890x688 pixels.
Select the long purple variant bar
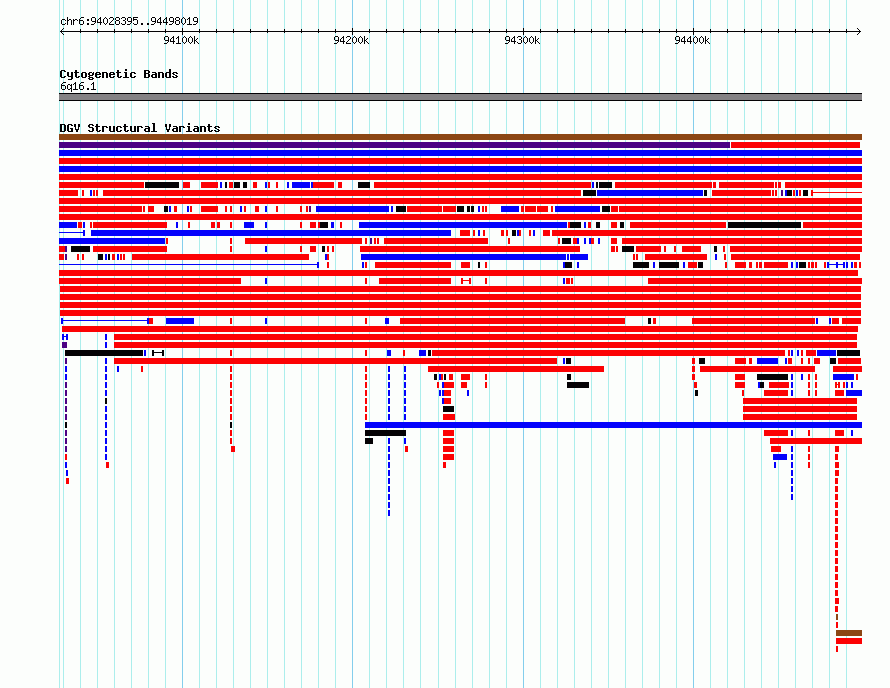pos(394,145)
